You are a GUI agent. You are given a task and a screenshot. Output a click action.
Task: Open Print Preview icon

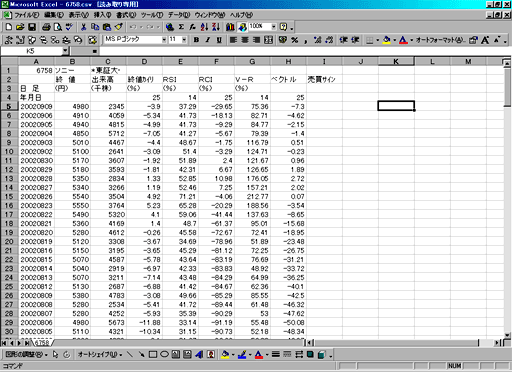(x=58, y=27)
